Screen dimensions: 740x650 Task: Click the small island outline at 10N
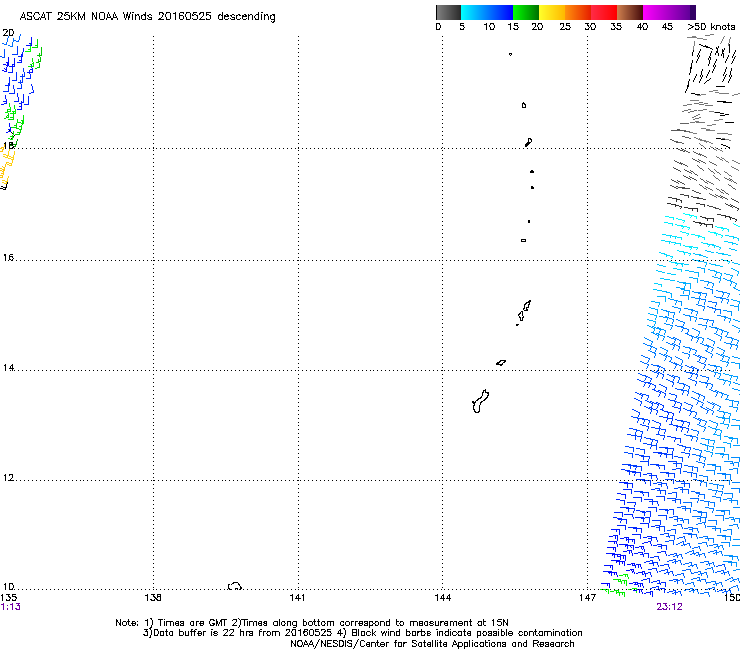(235, 586)
